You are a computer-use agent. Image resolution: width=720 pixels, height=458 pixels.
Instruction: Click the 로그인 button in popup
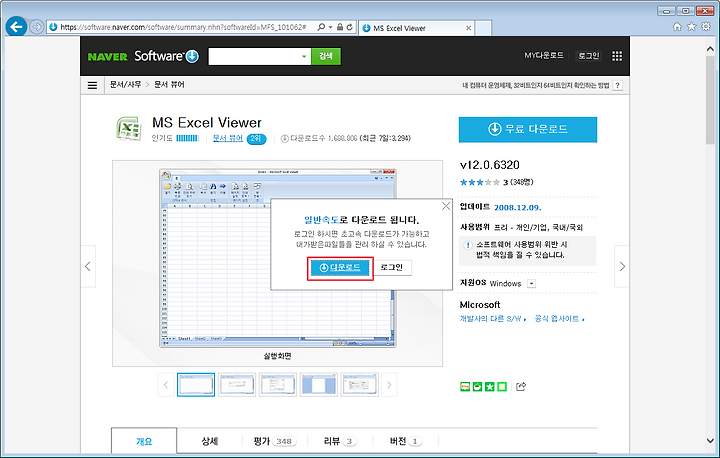pos(392,267)
